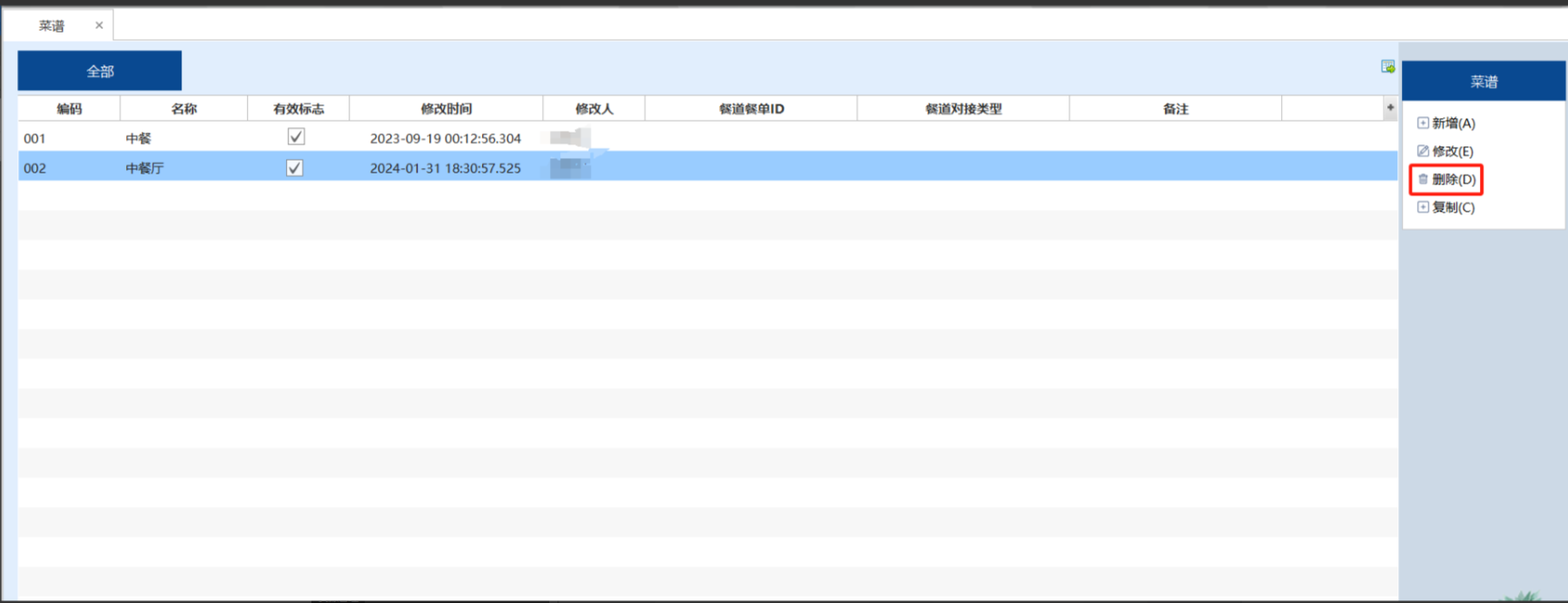Click the 备注 column header
Screen dimensions: 1568x603
click(x=1175, y=108)
